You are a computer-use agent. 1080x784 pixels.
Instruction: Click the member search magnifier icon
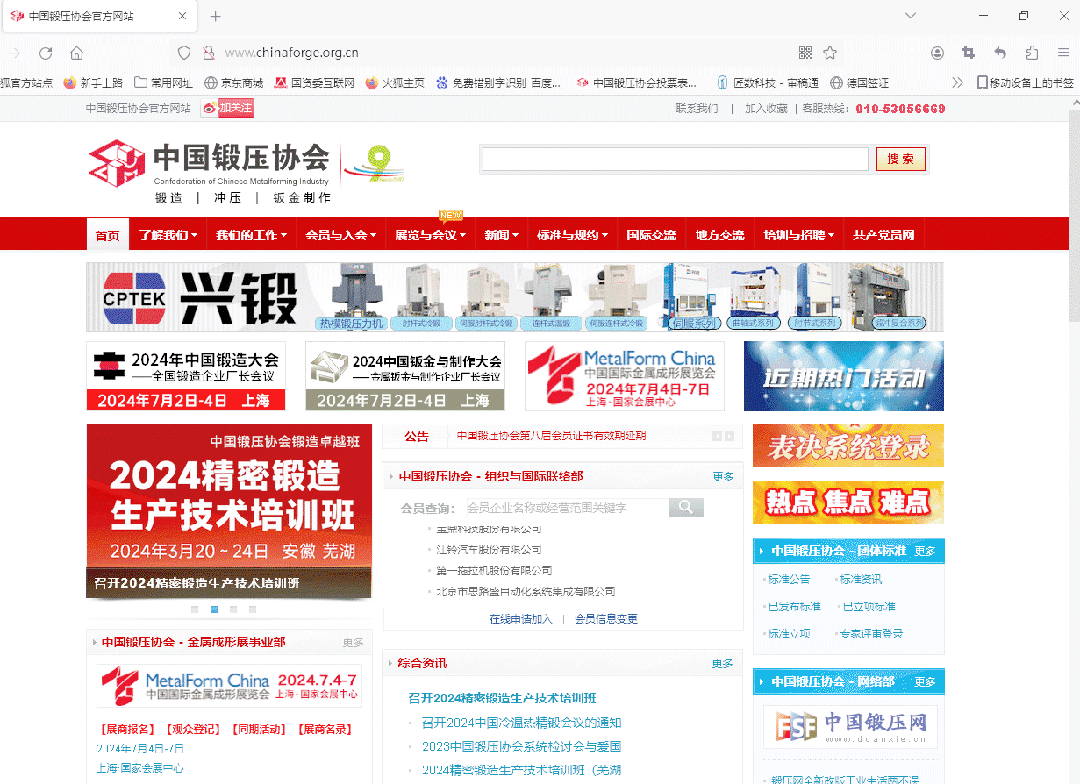[x=685, y=508]
